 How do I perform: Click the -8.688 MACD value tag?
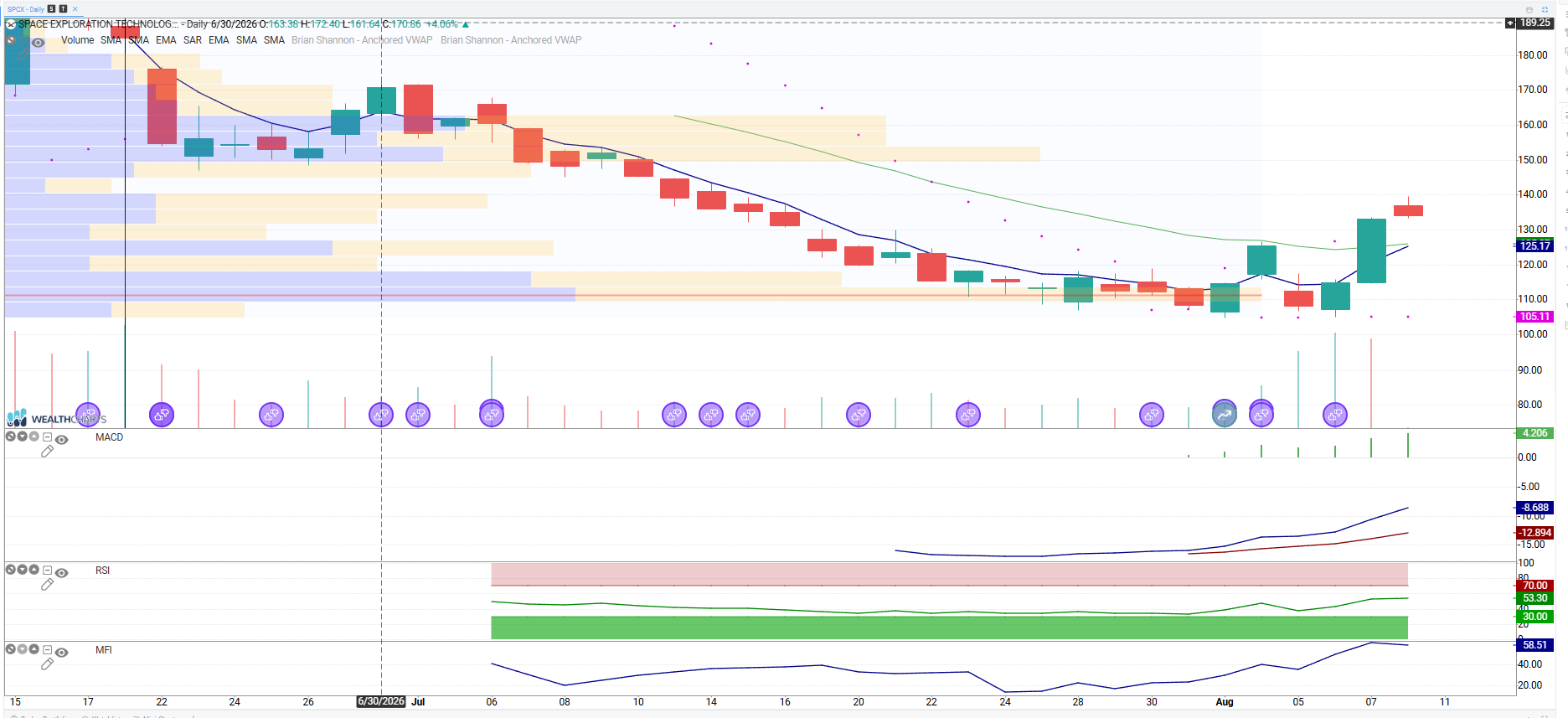(1535, 508)
